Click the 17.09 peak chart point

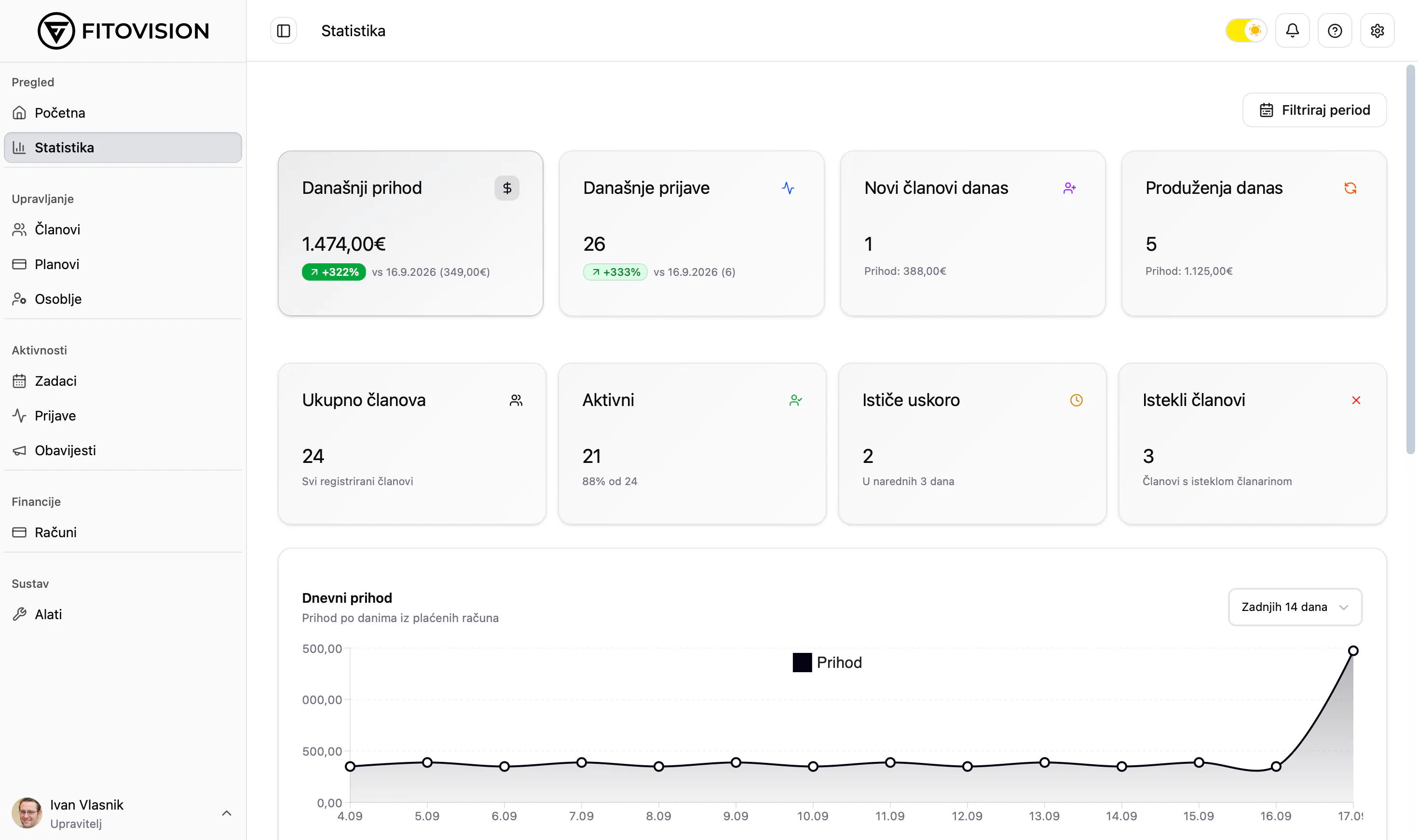1353,651
